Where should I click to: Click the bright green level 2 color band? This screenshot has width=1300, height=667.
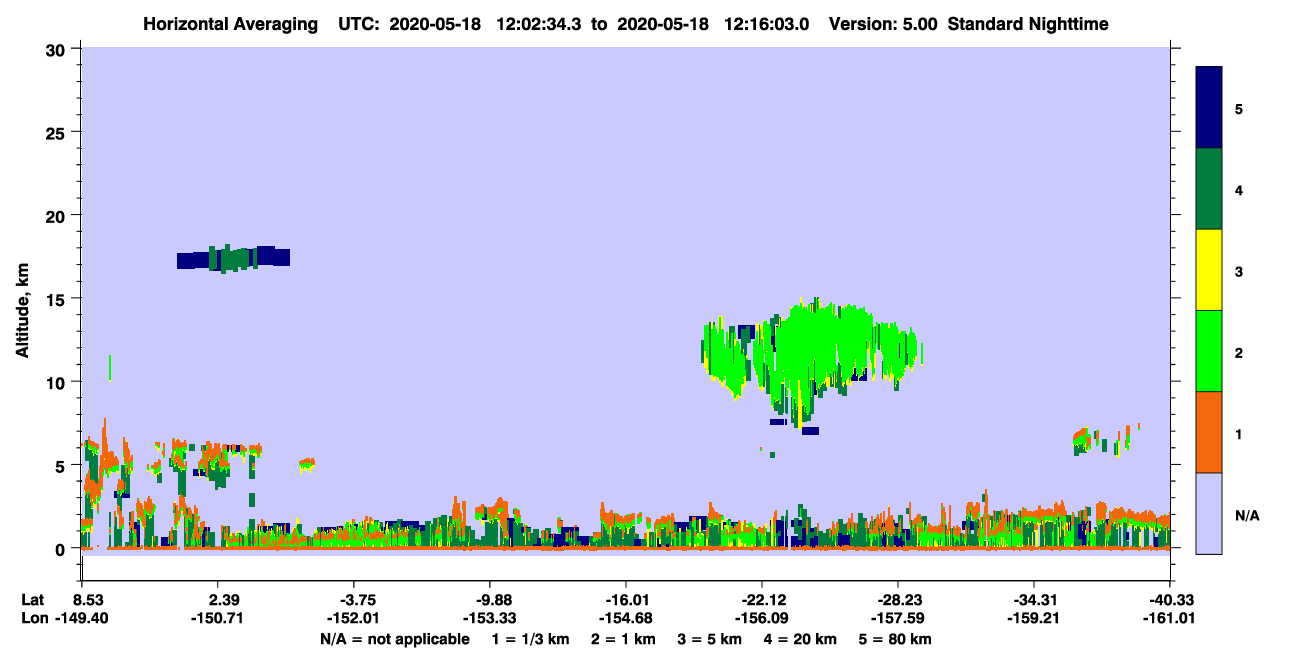[1209, 350]
